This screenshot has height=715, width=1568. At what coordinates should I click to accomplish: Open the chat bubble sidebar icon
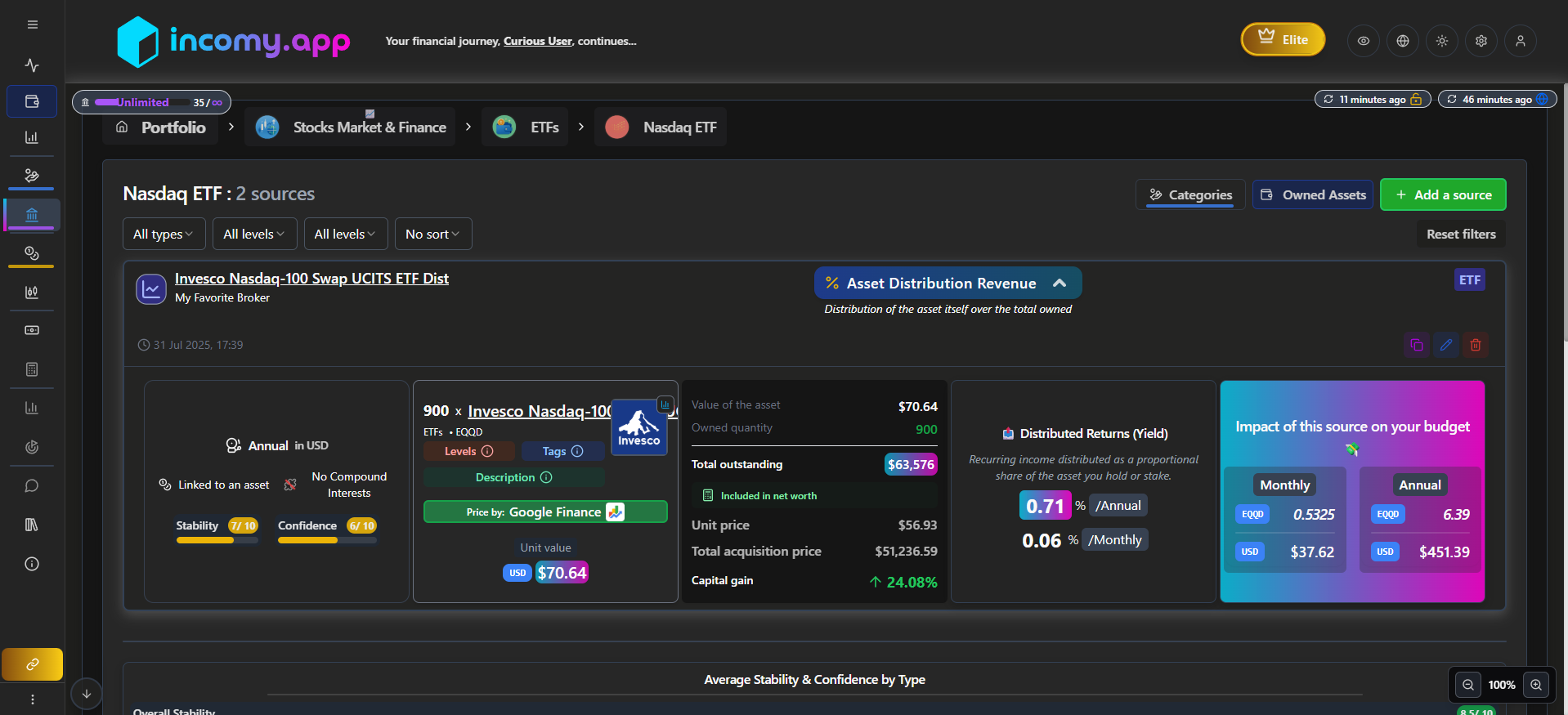32,486
